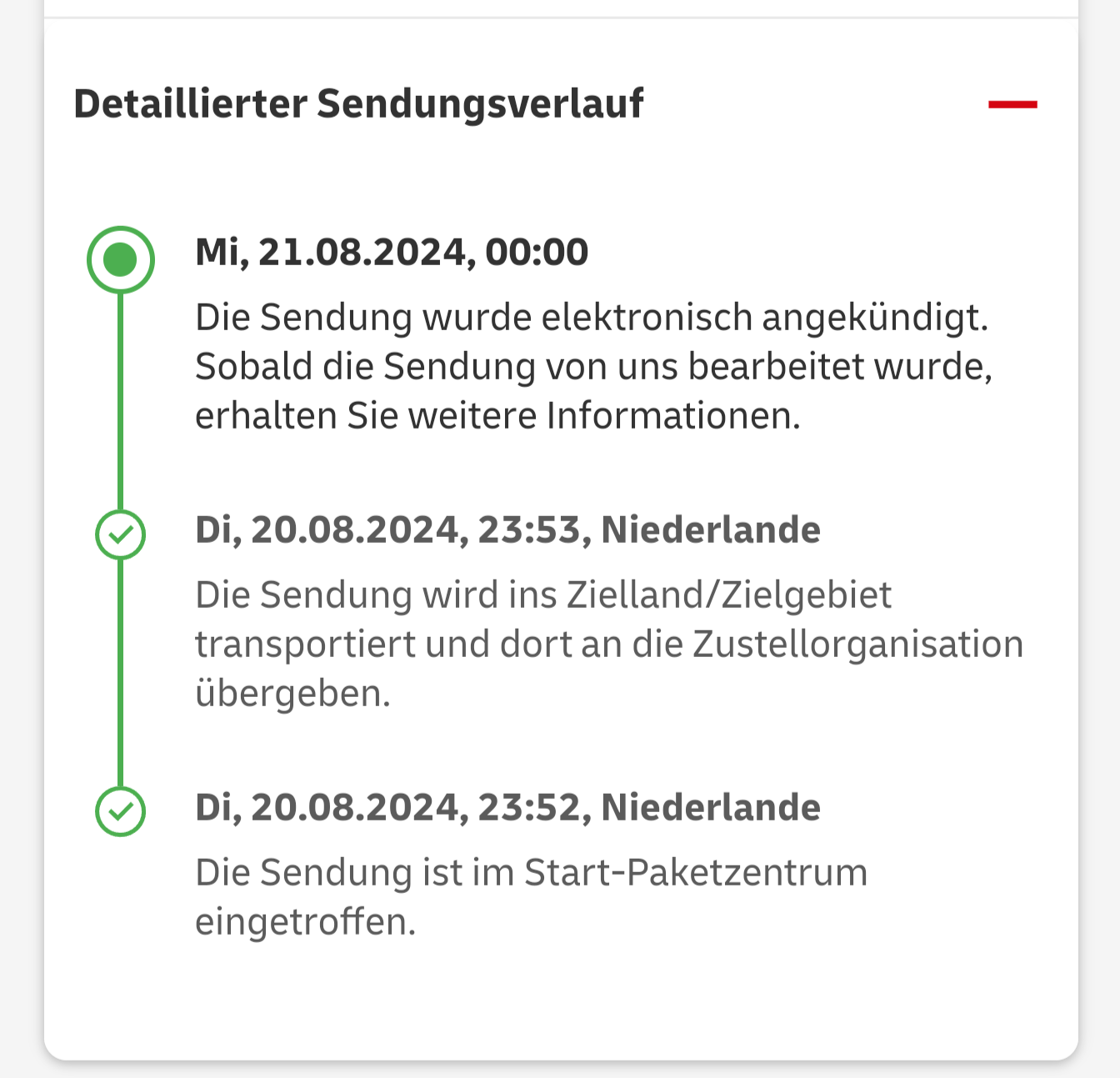Click the word 'Zielland/Zielgebiet'

[729, 595]
